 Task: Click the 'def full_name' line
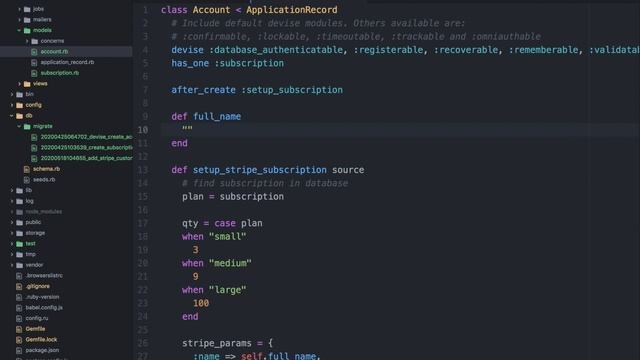point(206,117)
